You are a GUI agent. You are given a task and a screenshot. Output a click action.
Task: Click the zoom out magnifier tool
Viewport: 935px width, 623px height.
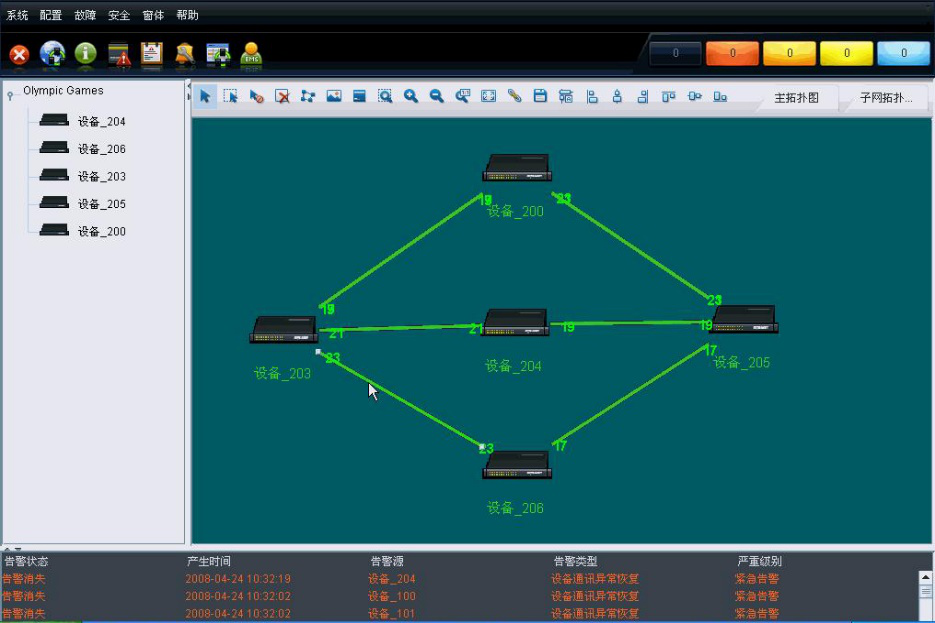tap(437, 97)
